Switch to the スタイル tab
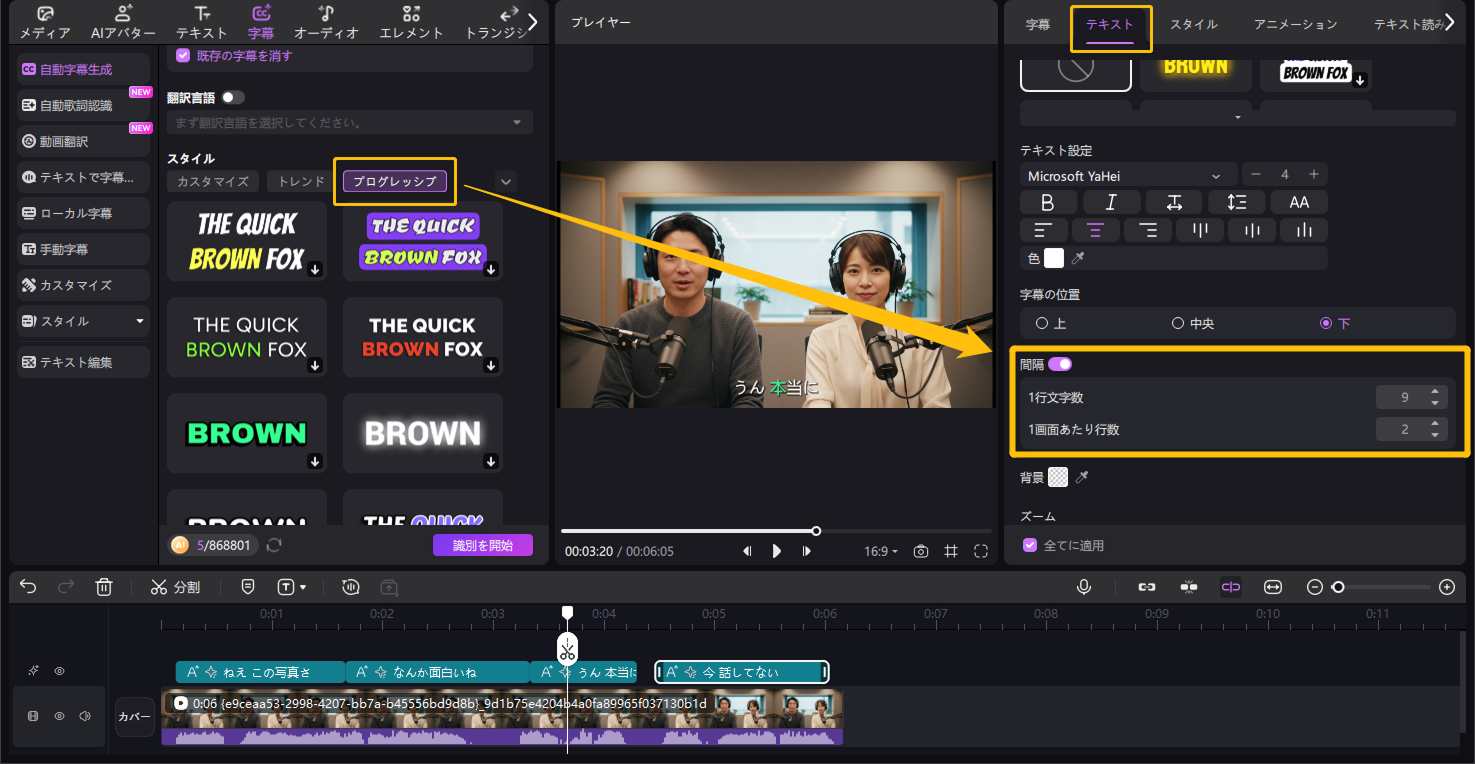 tap(1193, 24)
